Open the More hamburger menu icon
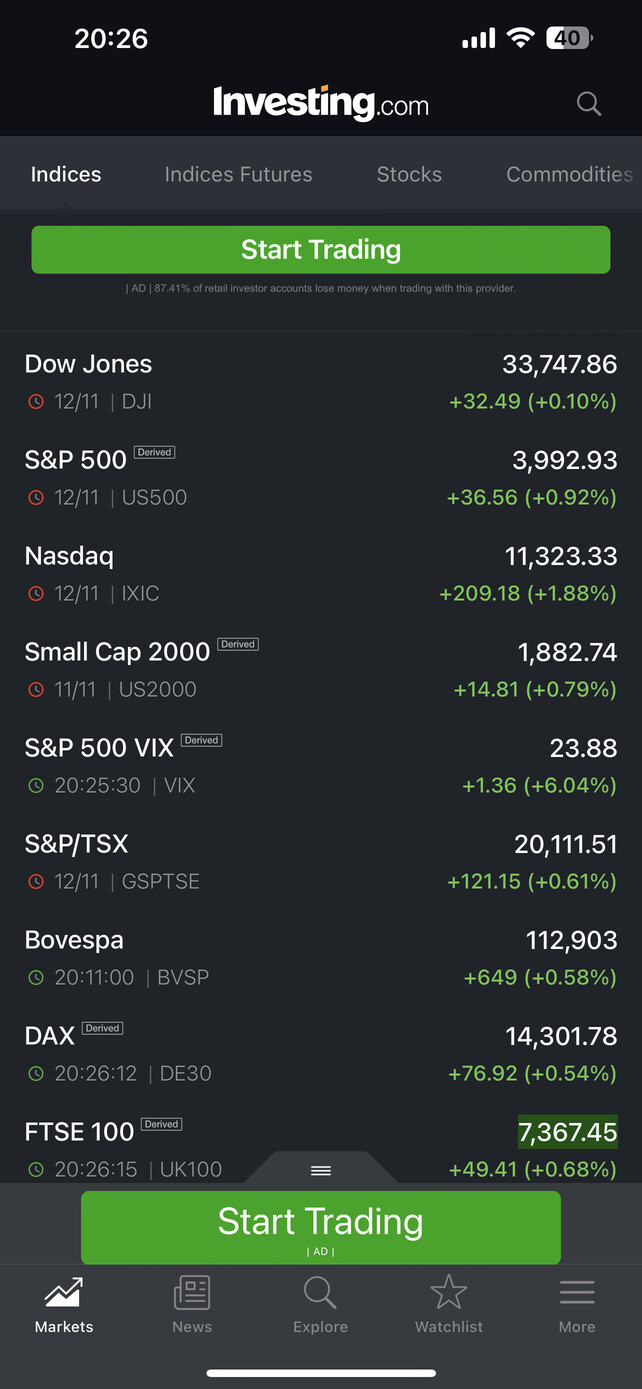This screenshot has width=642, height=1389. (x=577, y=1294)
